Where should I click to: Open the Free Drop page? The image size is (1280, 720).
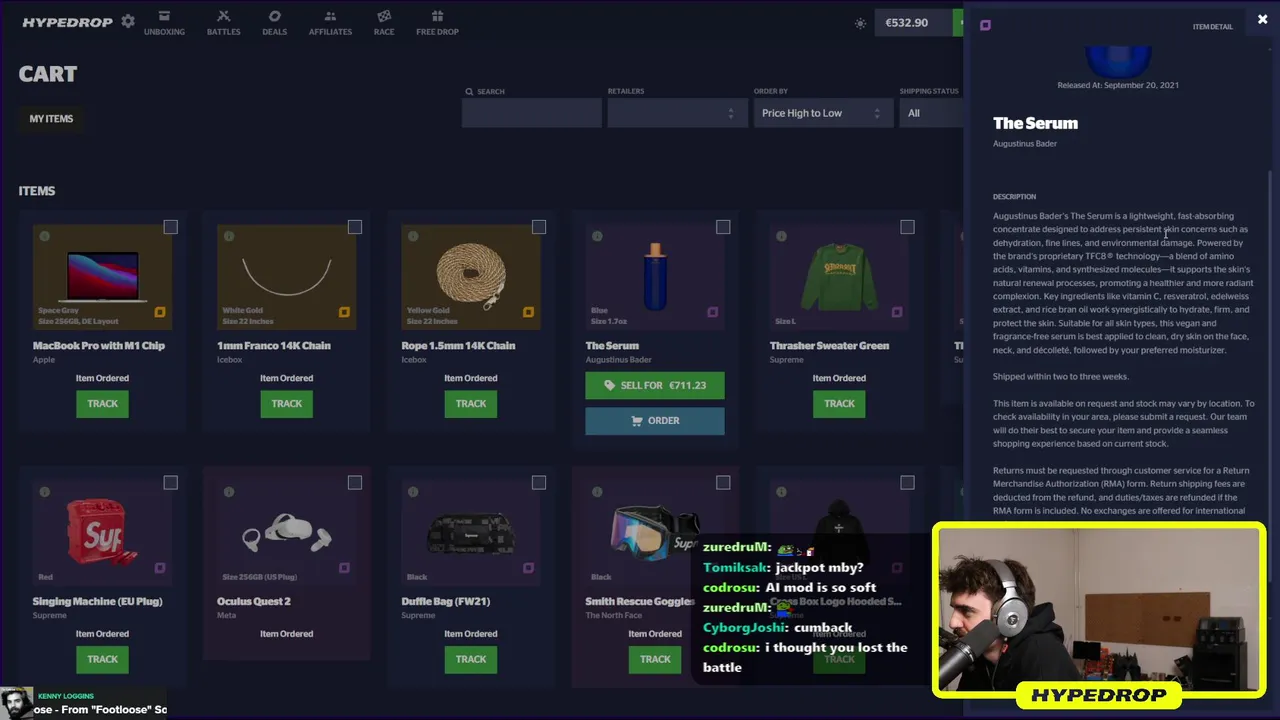click(x=437, y=23)
